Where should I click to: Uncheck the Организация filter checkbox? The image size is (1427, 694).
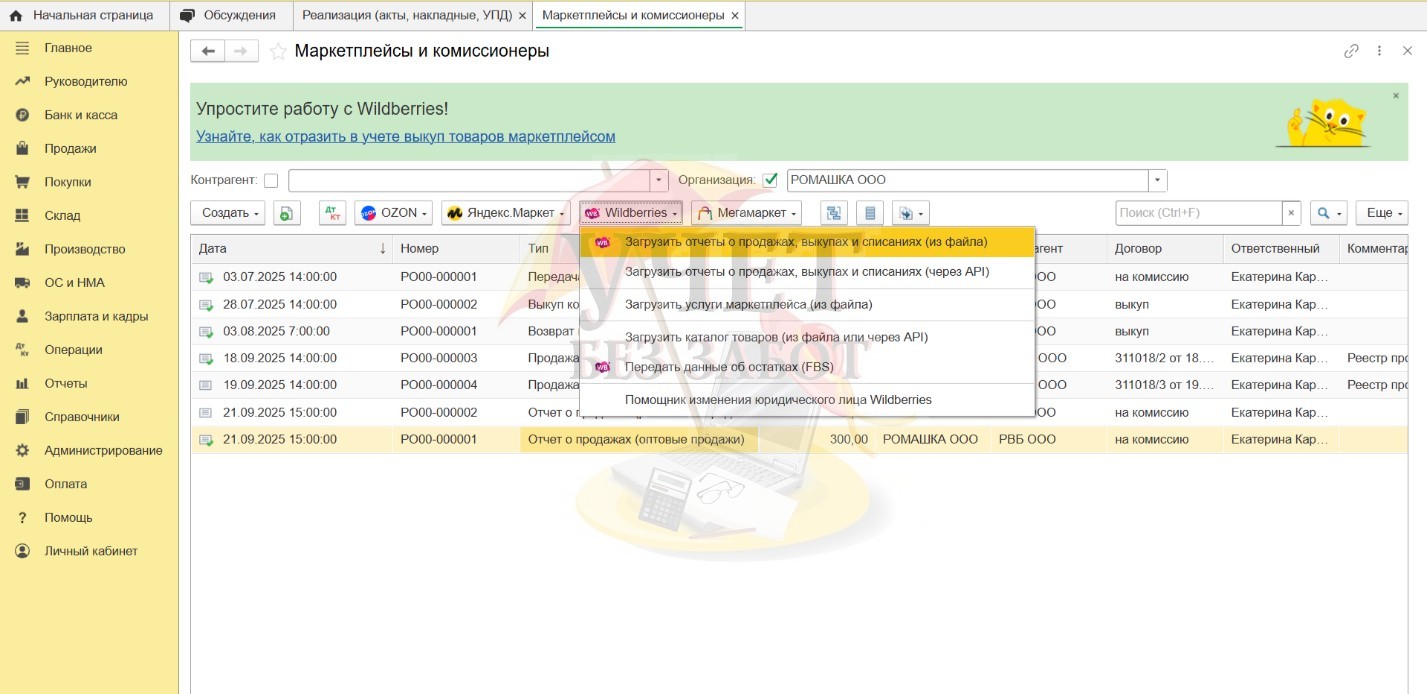click(x=770, y=181)
